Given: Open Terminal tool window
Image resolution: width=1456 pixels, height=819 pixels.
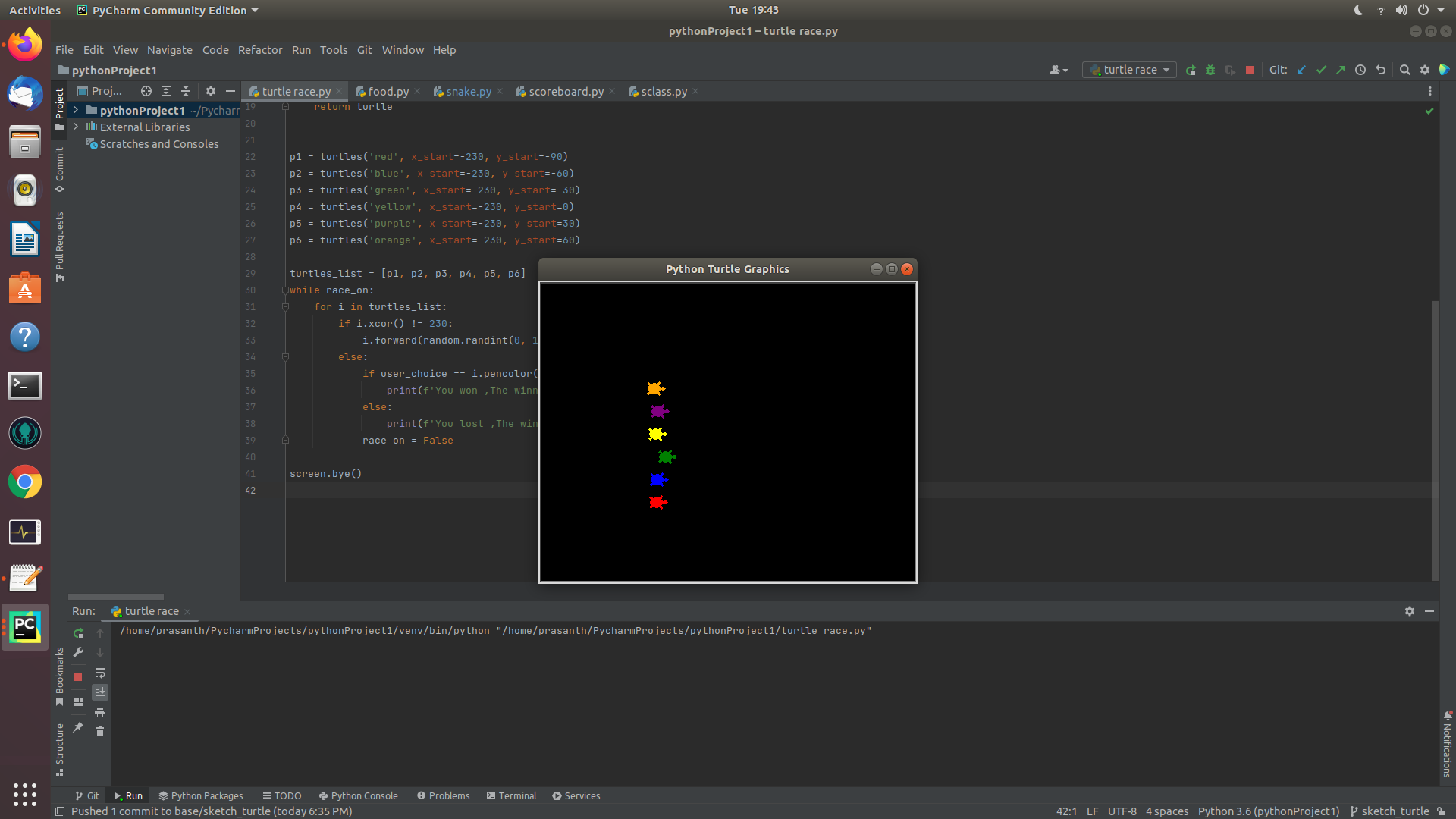Looking at the screenshot, I should click(511, 795).
